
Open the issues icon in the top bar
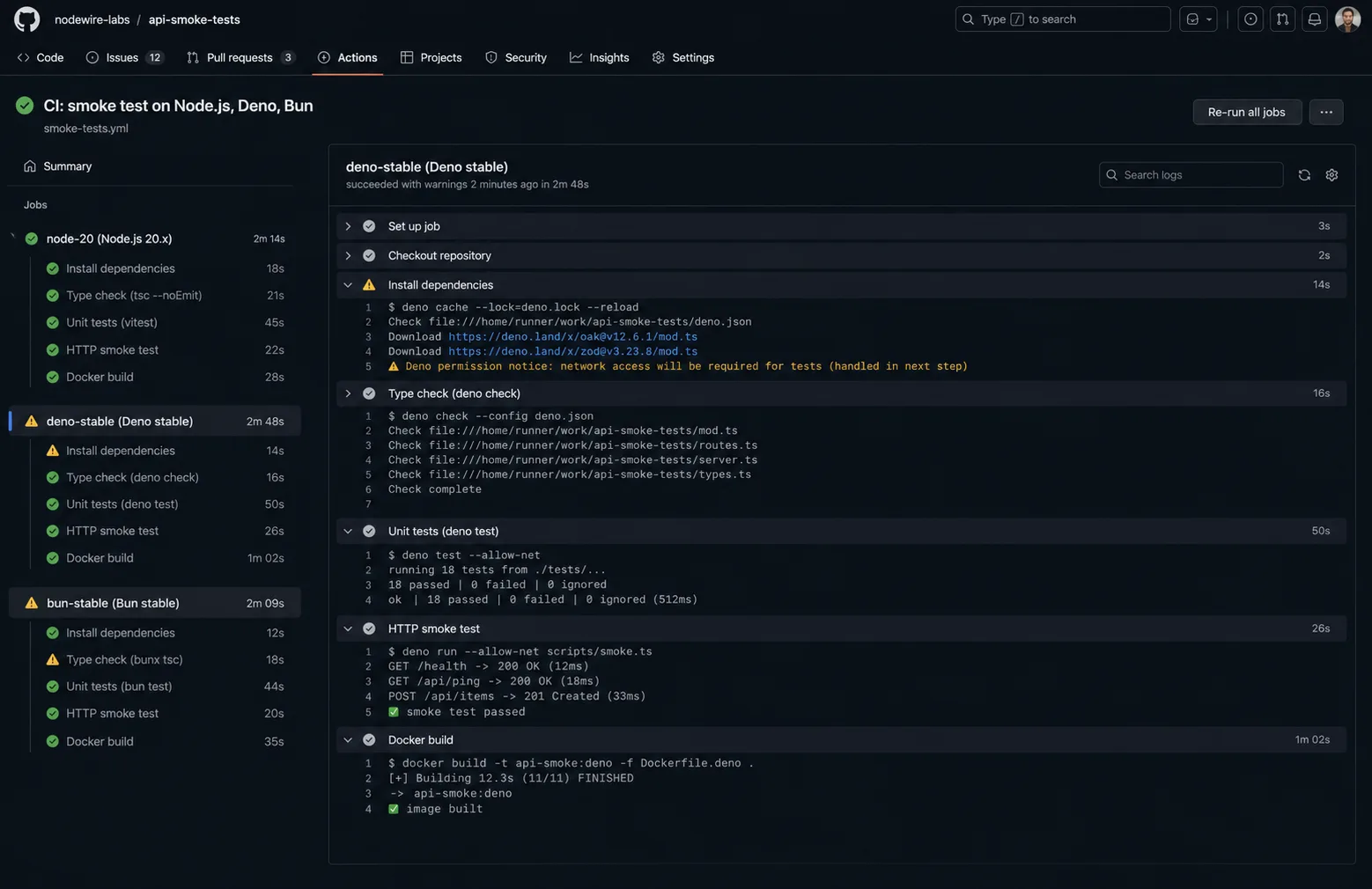point(1250,19)
